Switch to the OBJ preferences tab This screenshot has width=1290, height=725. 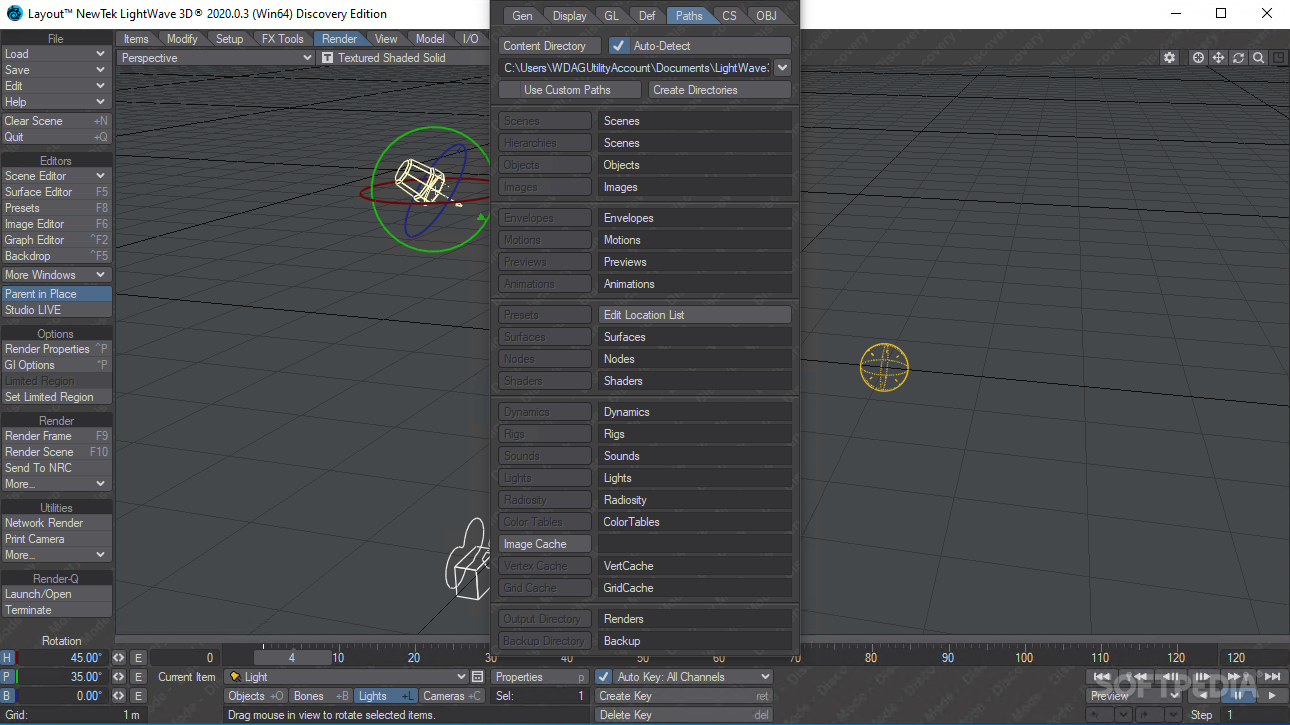point(766,16)
